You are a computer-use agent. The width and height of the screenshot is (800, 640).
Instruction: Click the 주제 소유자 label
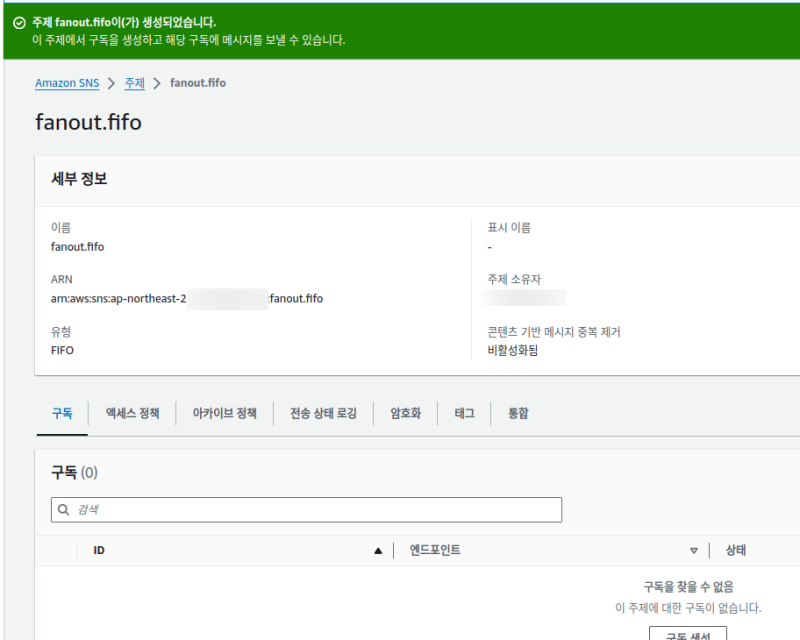[514, 280]
